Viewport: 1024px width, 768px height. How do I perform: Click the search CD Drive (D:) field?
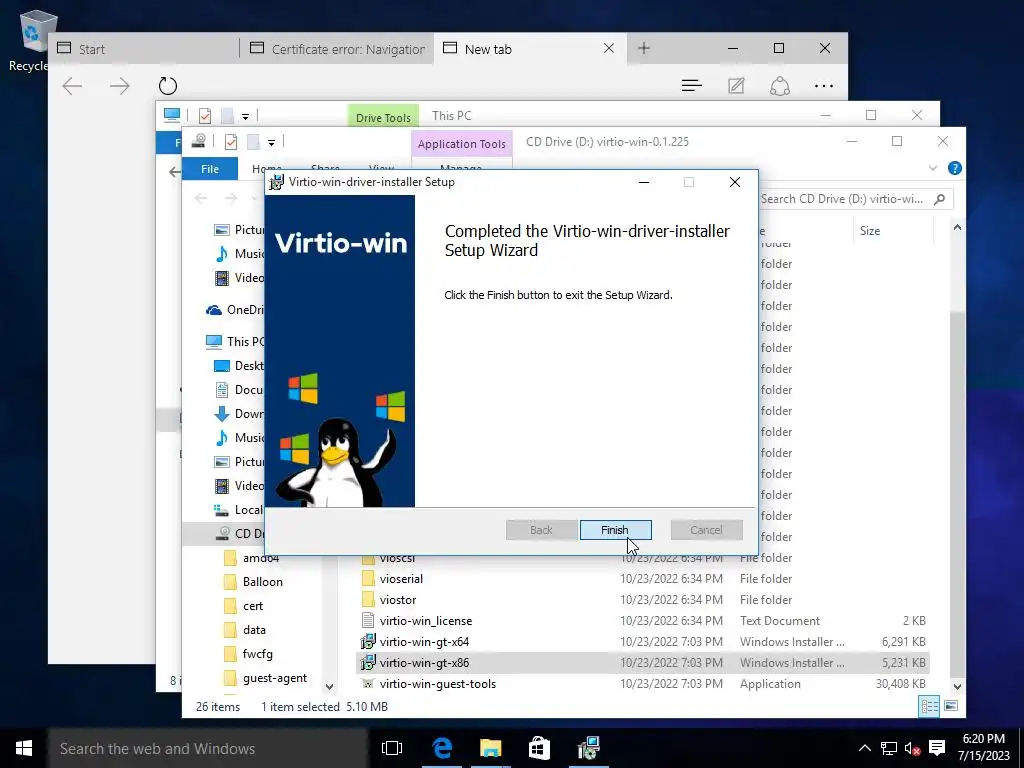tap(856, 199)
